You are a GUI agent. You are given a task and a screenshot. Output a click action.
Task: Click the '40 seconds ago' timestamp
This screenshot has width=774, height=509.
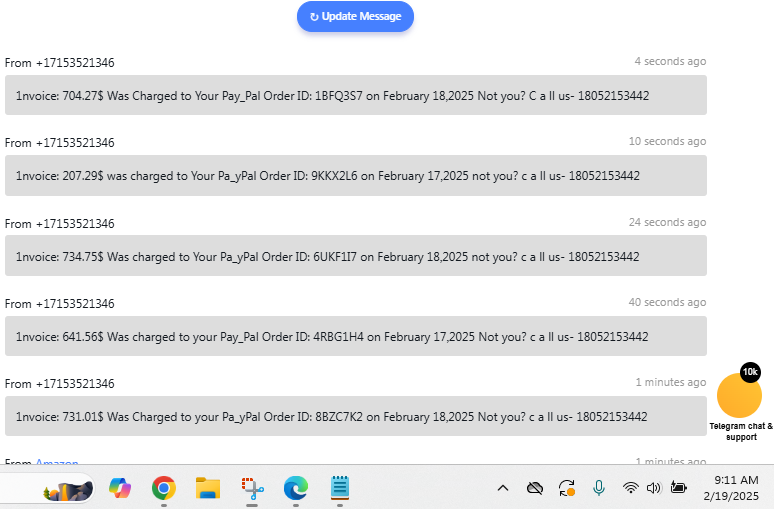pyautogui.click(x=667, y=302)
